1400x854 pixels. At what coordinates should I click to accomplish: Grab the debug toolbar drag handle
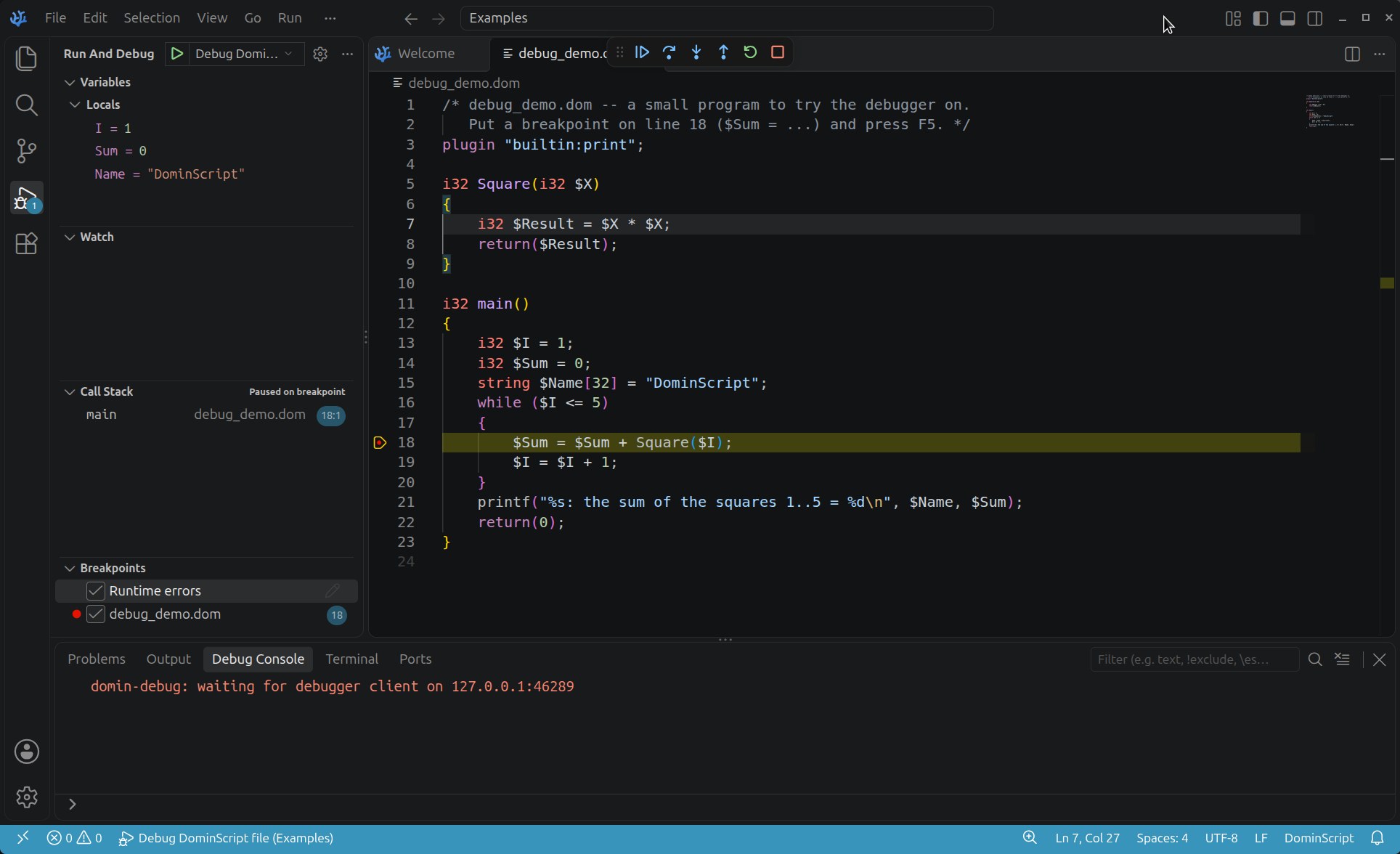pyautogui.click(x=619, y=52)
